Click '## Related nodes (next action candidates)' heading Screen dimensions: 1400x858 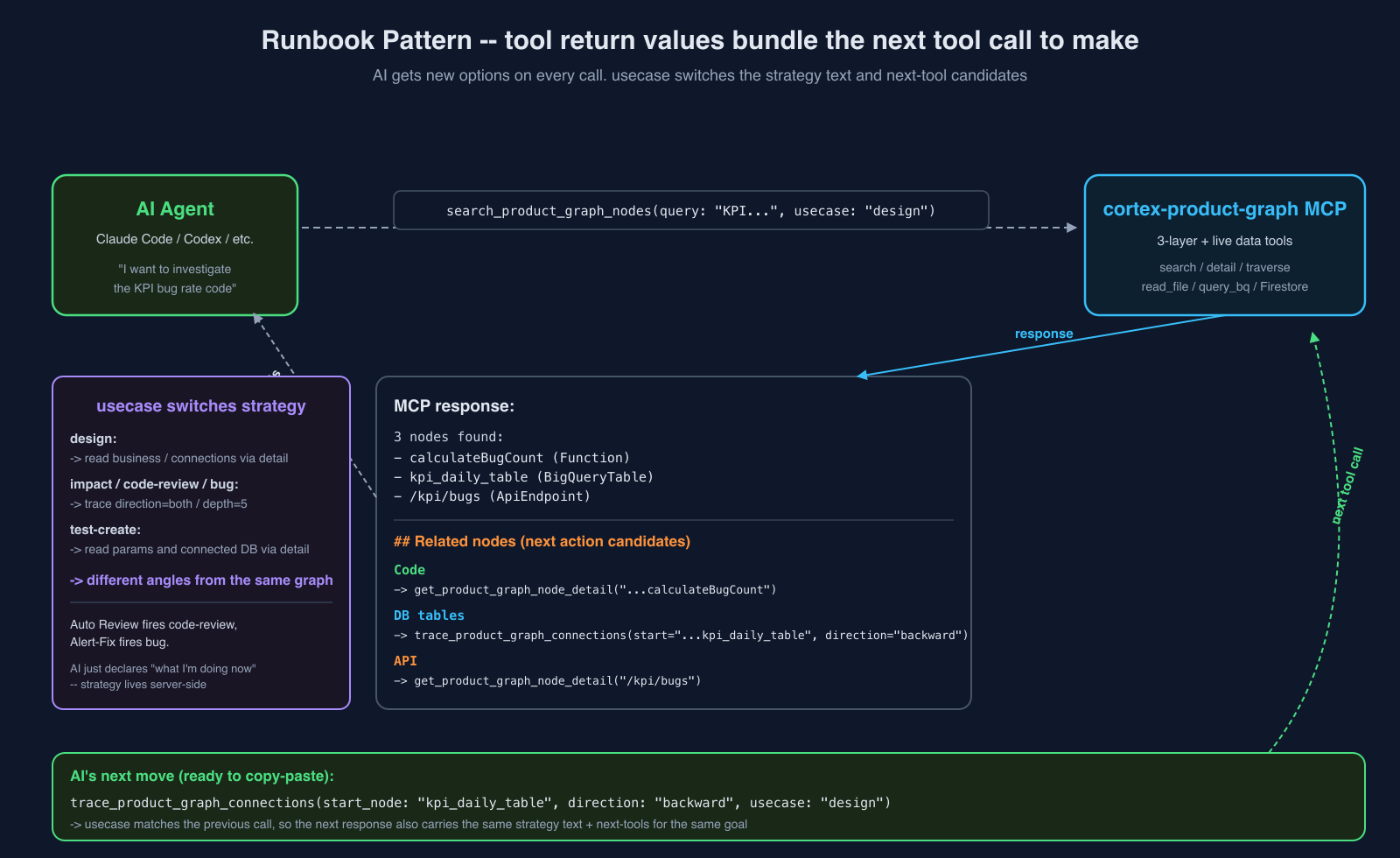pyautogui.click(x=542, y=542)
